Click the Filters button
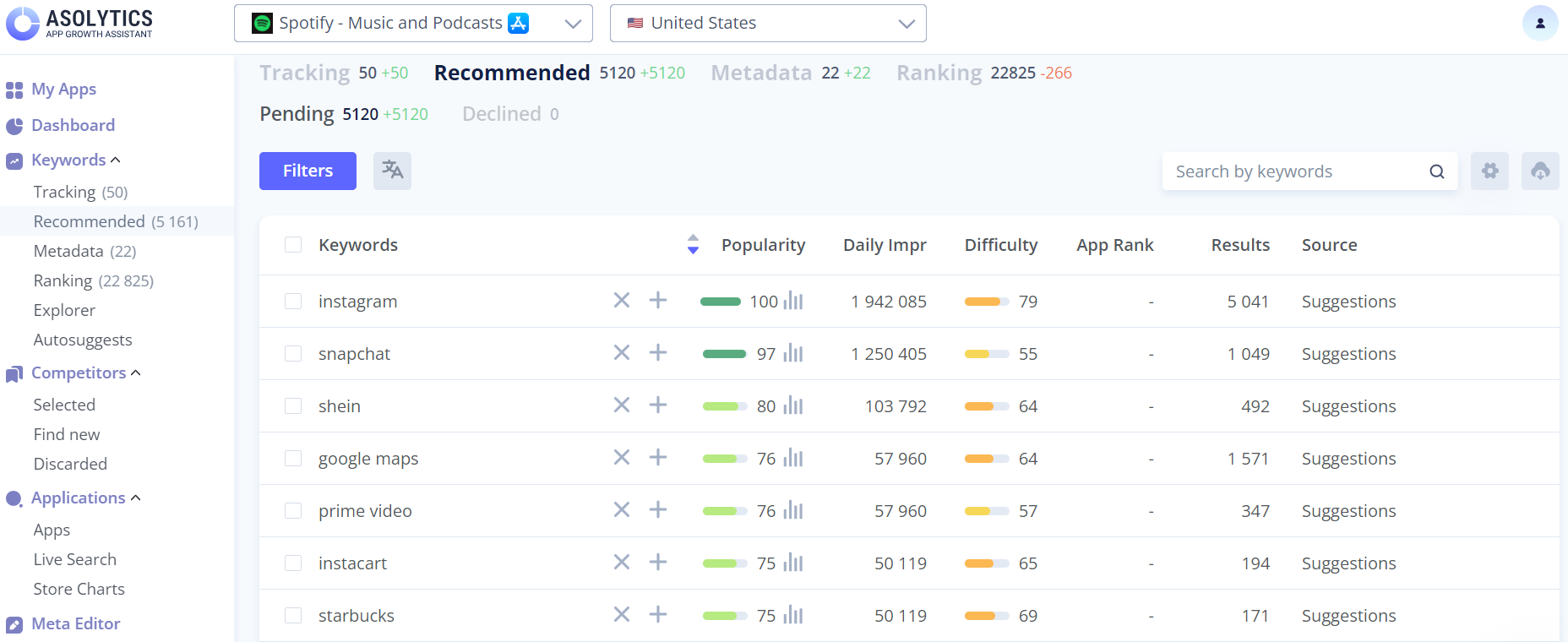The height and width of the screenshot is (642, 1568). pyautogui.click(x=308, y=171)
